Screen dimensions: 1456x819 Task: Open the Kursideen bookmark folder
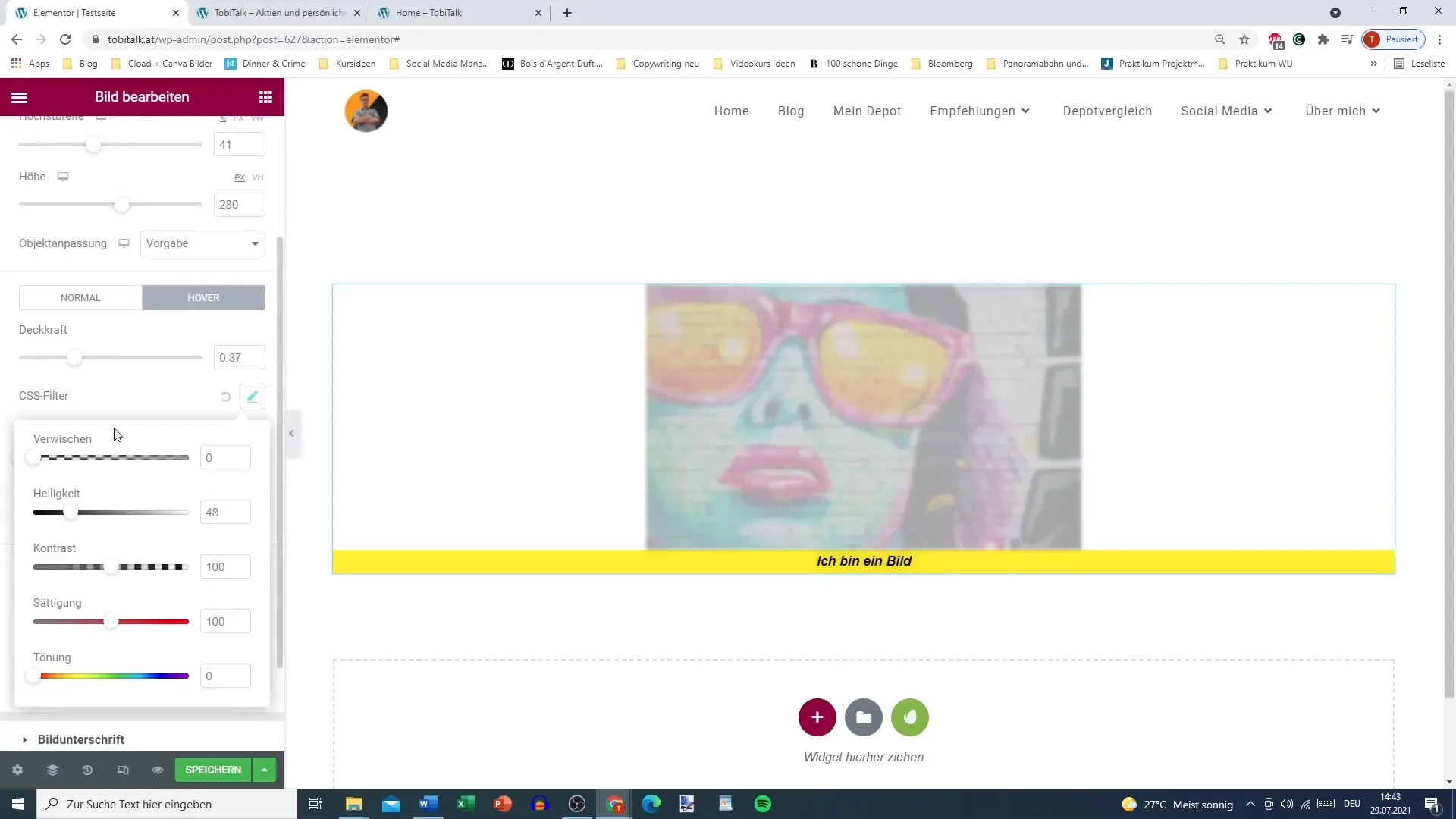(347, 64)
